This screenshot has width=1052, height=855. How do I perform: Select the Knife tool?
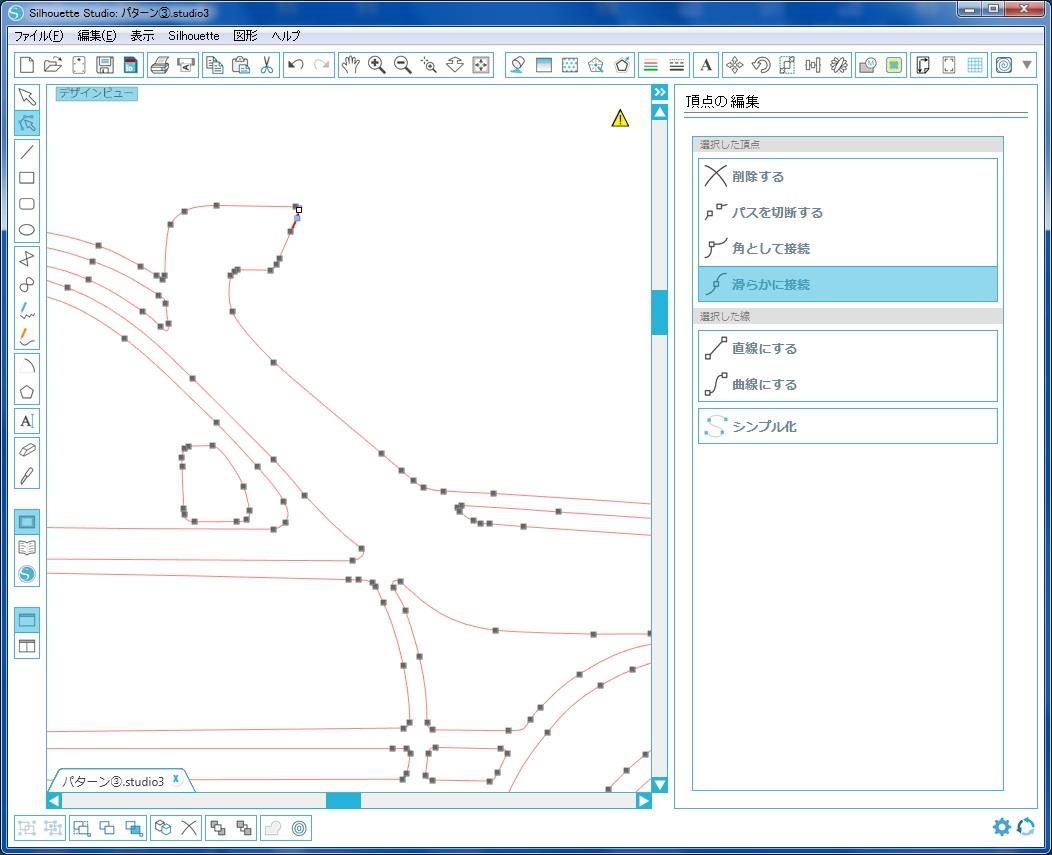coord(27,476)
